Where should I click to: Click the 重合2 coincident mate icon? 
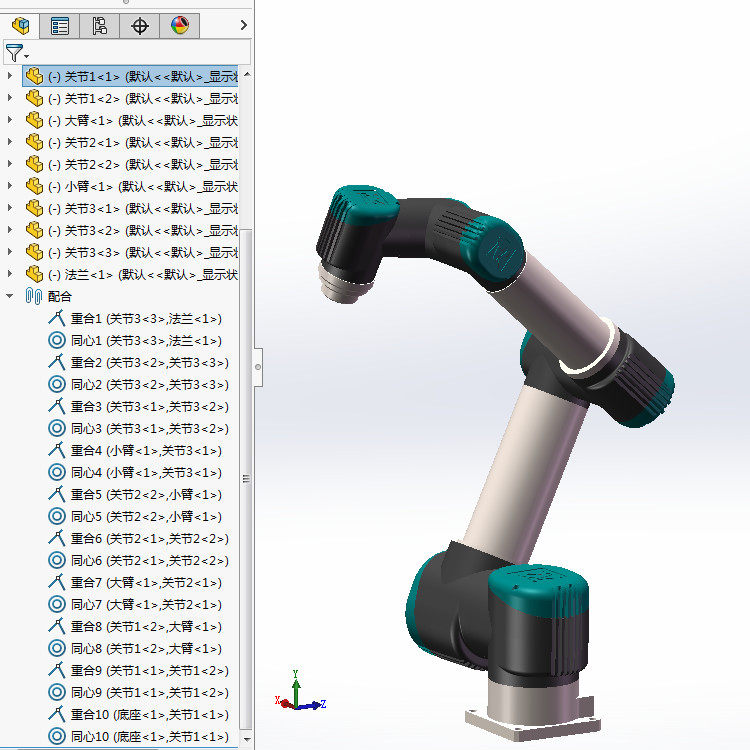tap(56, 362)
